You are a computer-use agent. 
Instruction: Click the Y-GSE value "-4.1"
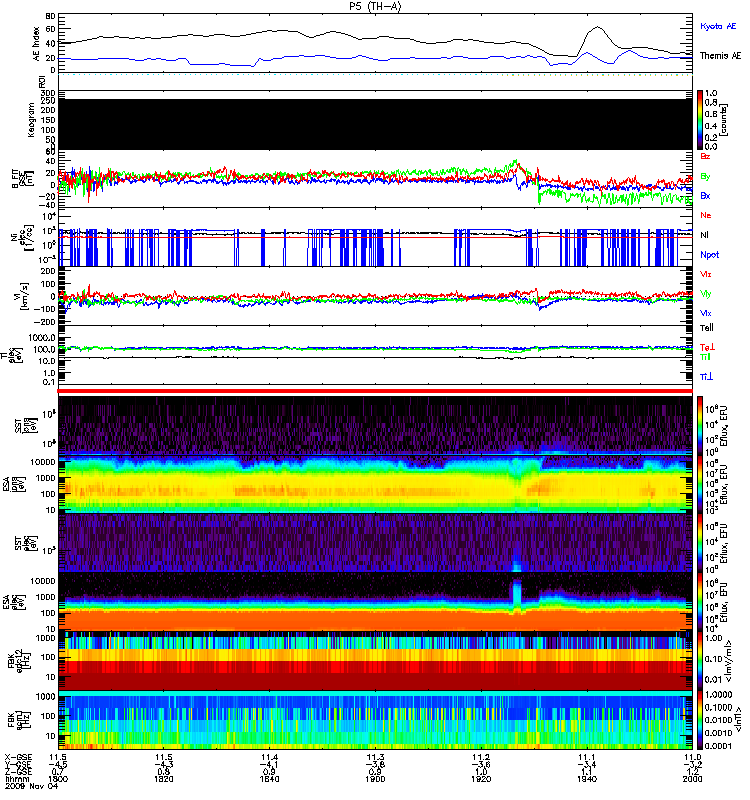coord(269,765)
